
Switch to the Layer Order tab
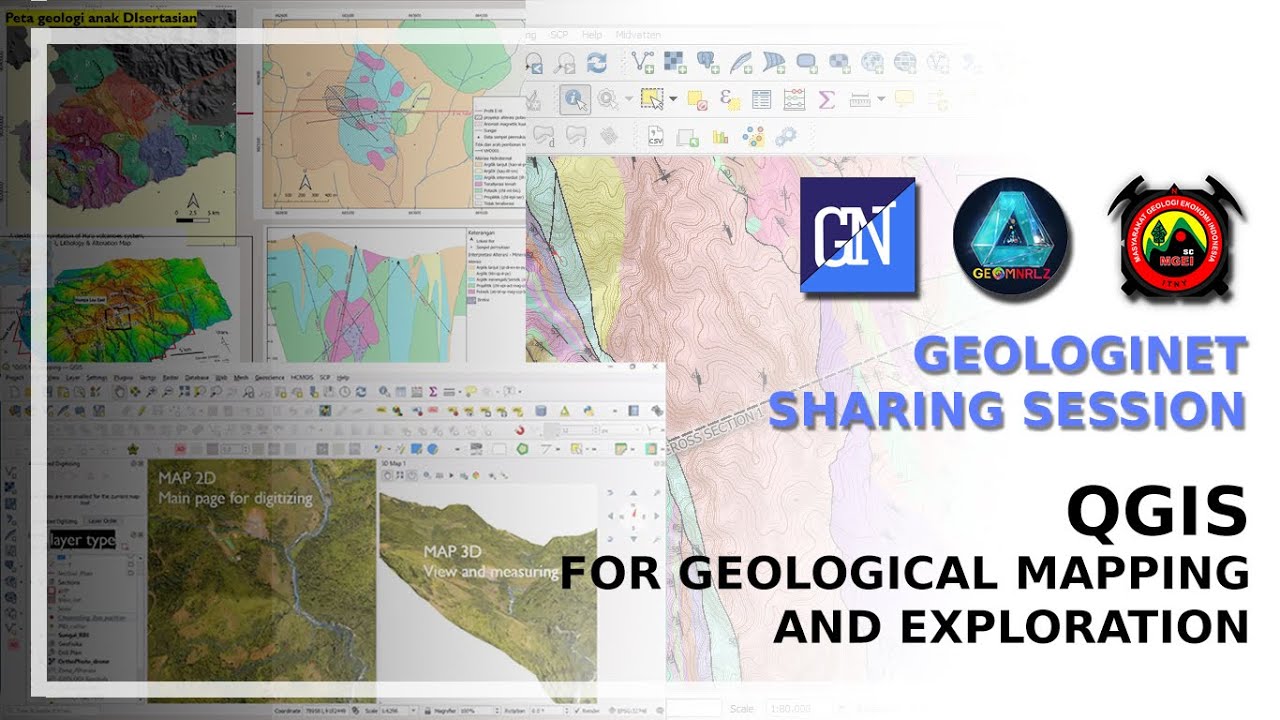(102, 520)
